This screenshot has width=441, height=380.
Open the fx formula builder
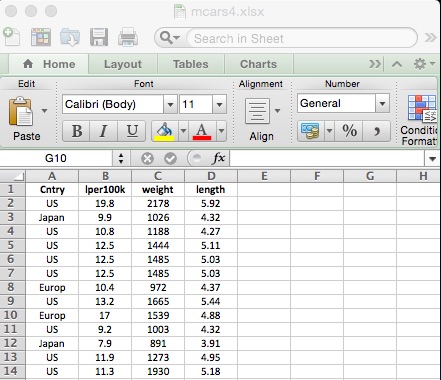click(219, 158)
